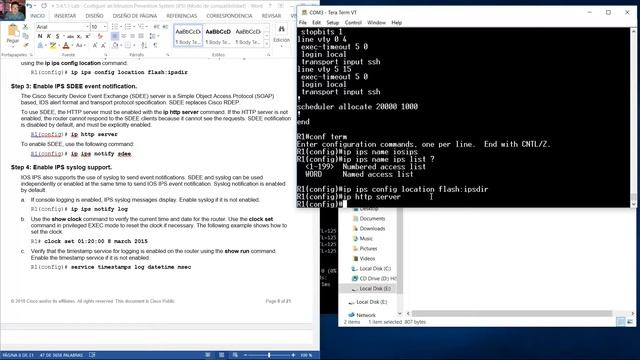The width and height of the screenshot is (640, 360).
Task: Expand the Estilos gallery more arrow
Action: pos(267,44)
